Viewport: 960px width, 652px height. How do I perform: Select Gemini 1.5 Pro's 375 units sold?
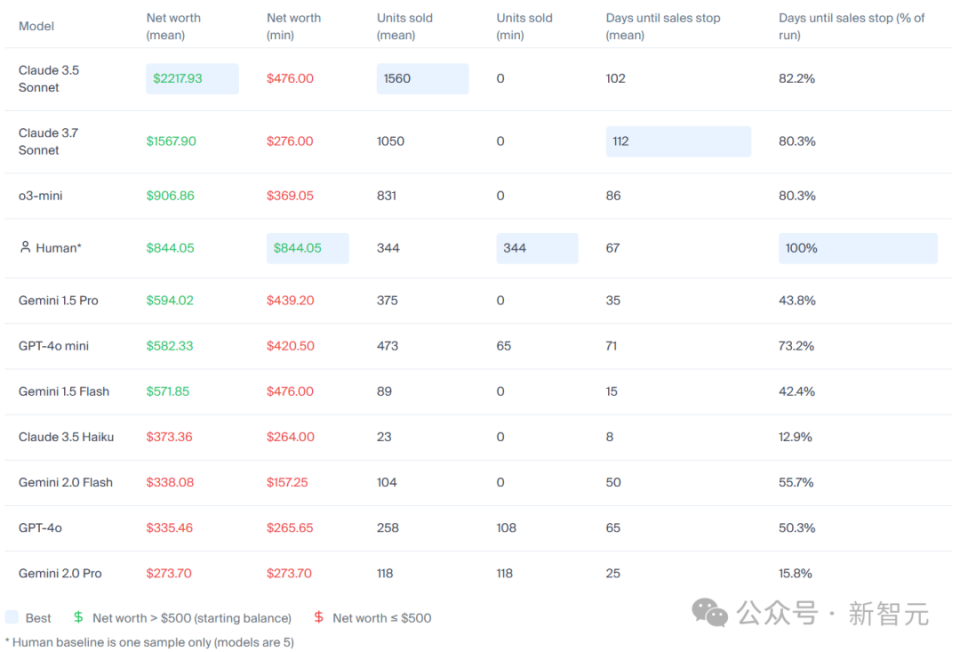tap(387, 301)
